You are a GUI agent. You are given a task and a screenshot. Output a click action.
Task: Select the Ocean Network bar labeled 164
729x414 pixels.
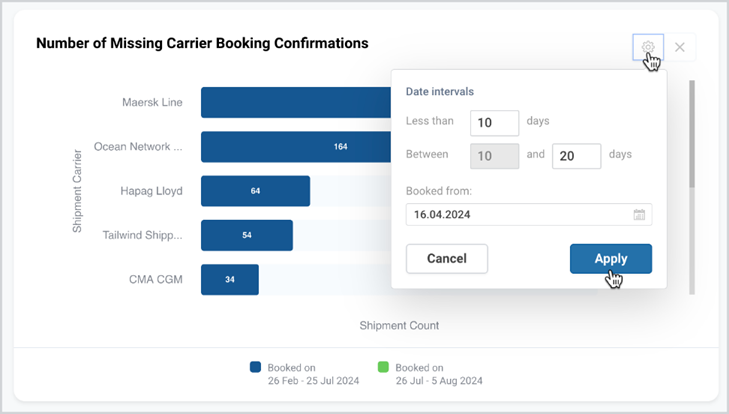pos(296,147)
